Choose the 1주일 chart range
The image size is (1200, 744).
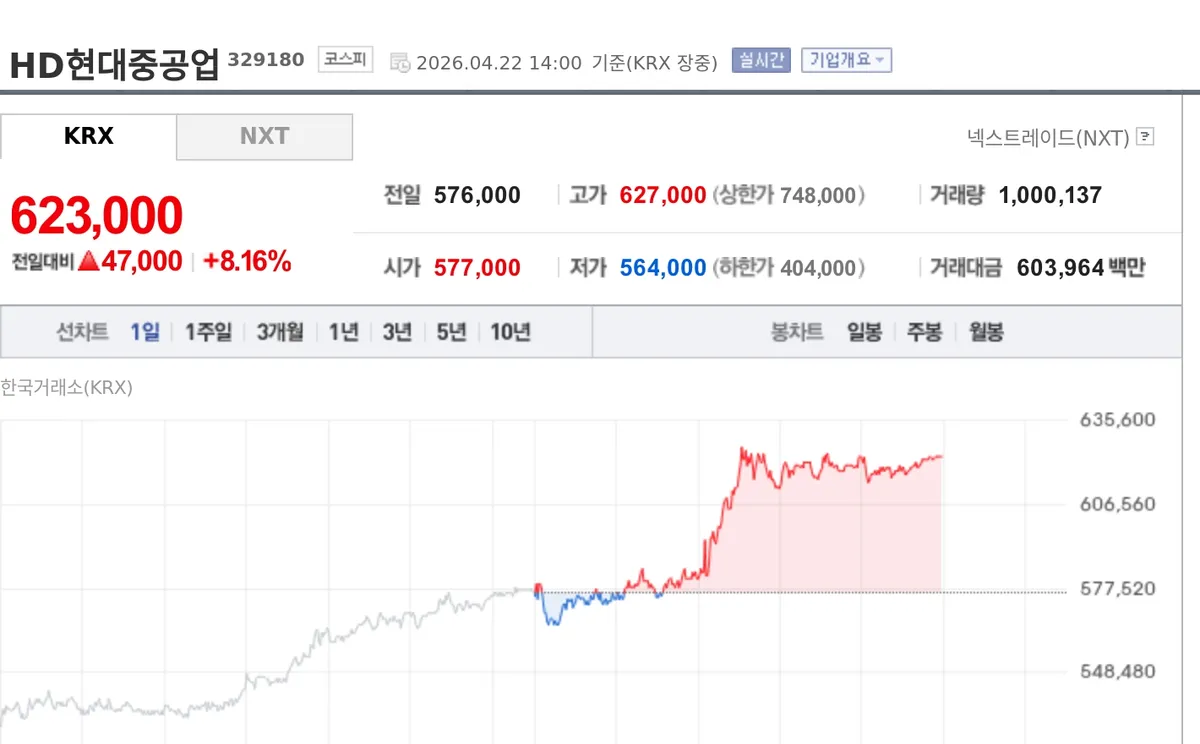pyautogui.click(x=208, y=333)
